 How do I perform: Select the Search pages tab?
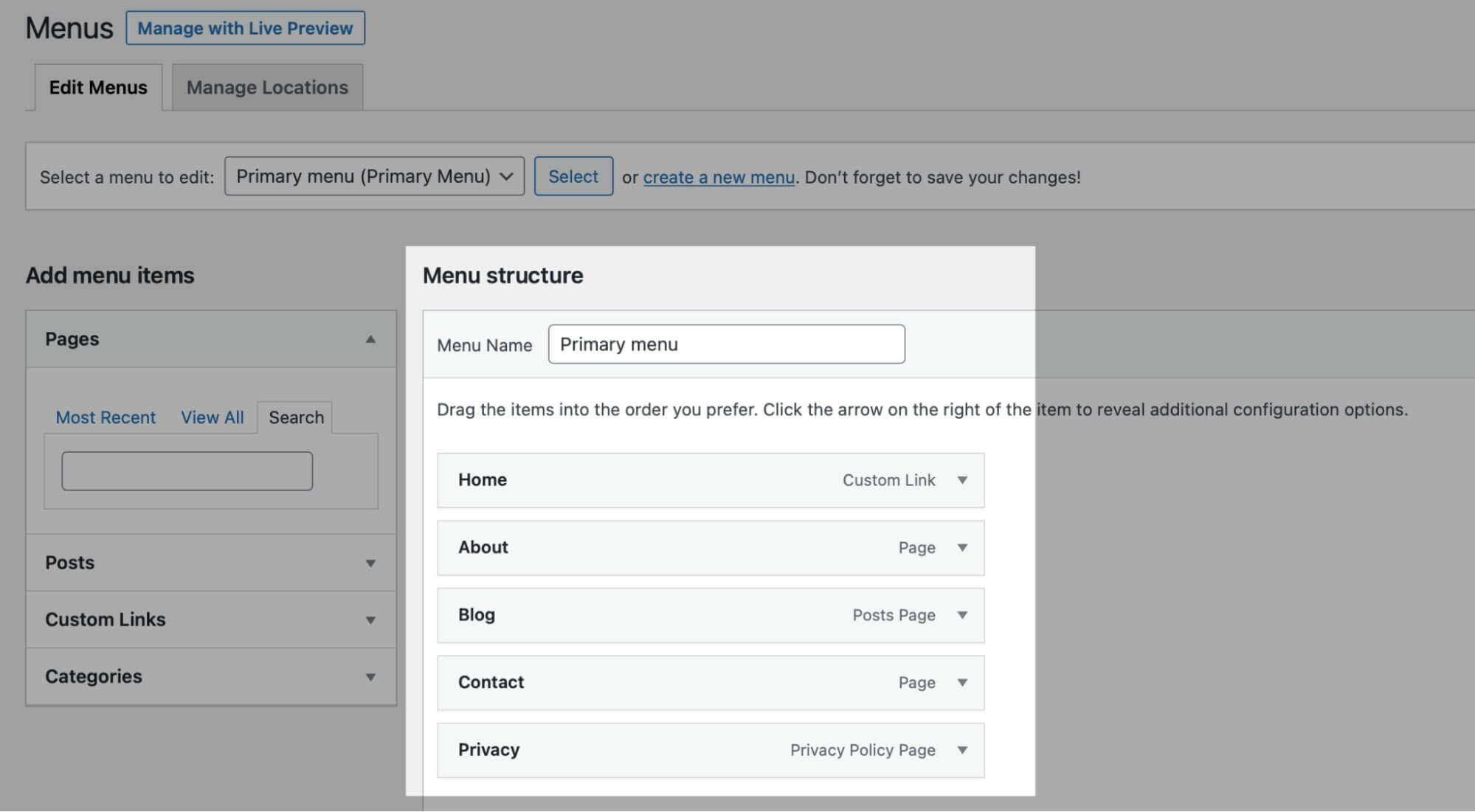click(x=296, y=417)
